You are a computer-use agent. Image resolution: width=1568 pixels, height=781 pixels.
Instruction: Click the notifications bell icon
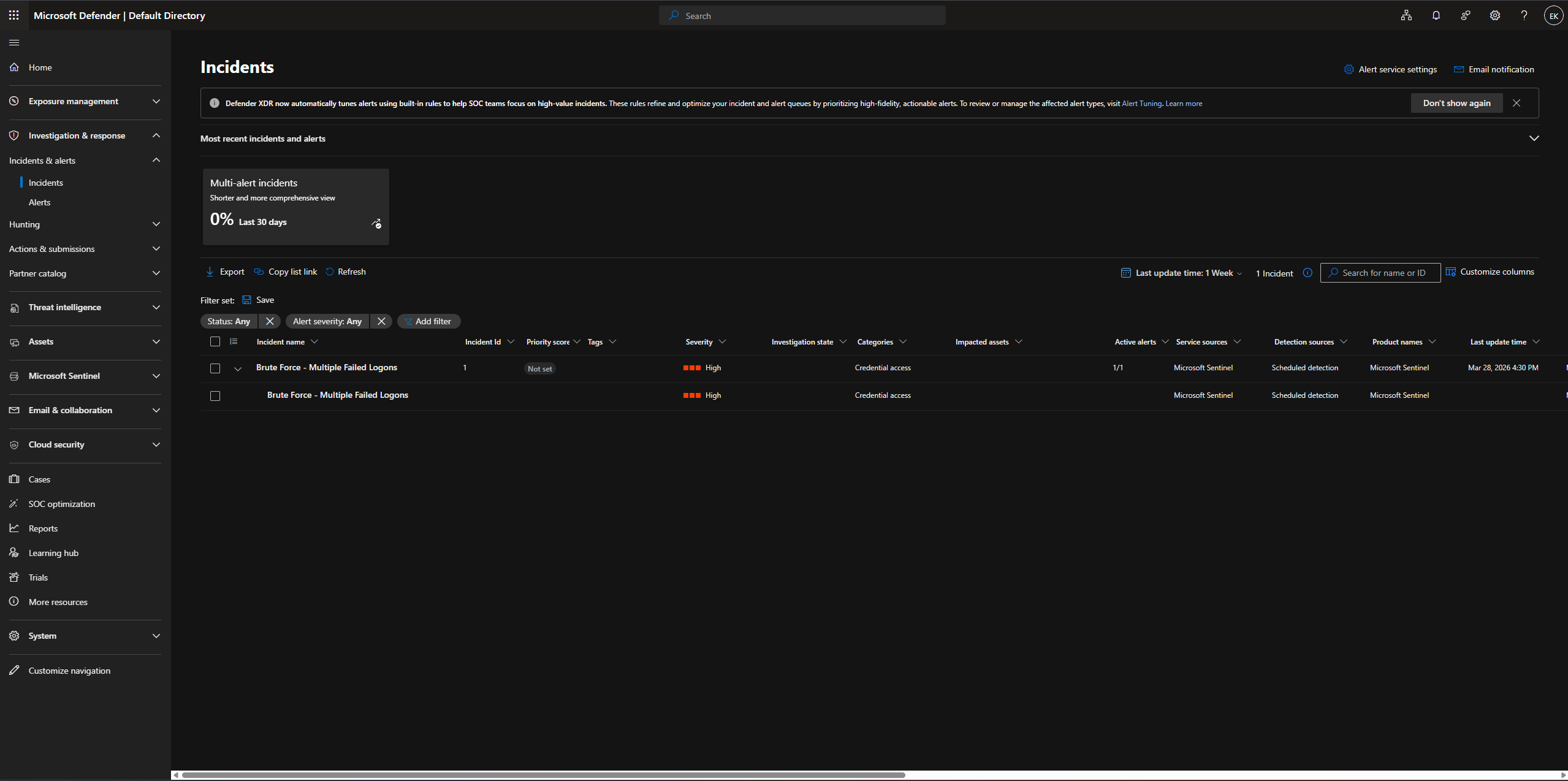(1436, 15)
